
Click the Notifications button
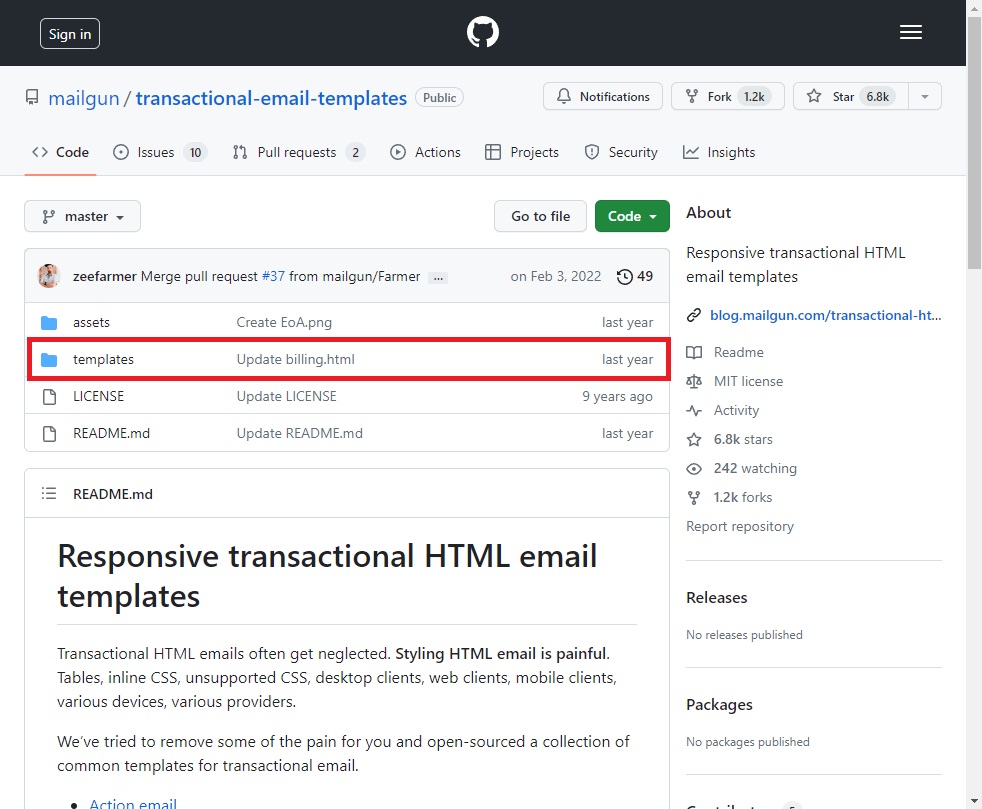click(x=602, y=96)
